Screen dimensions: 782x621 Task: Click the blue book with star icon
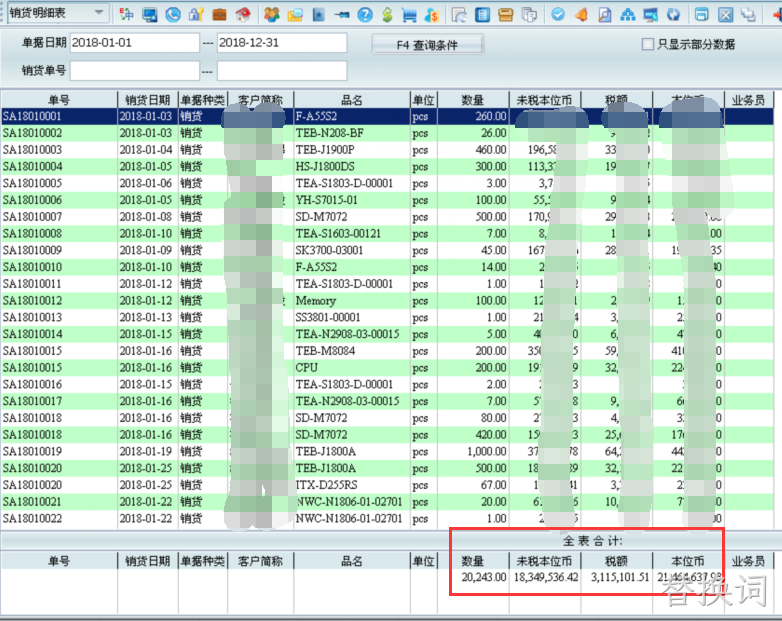tap(318, 15)
